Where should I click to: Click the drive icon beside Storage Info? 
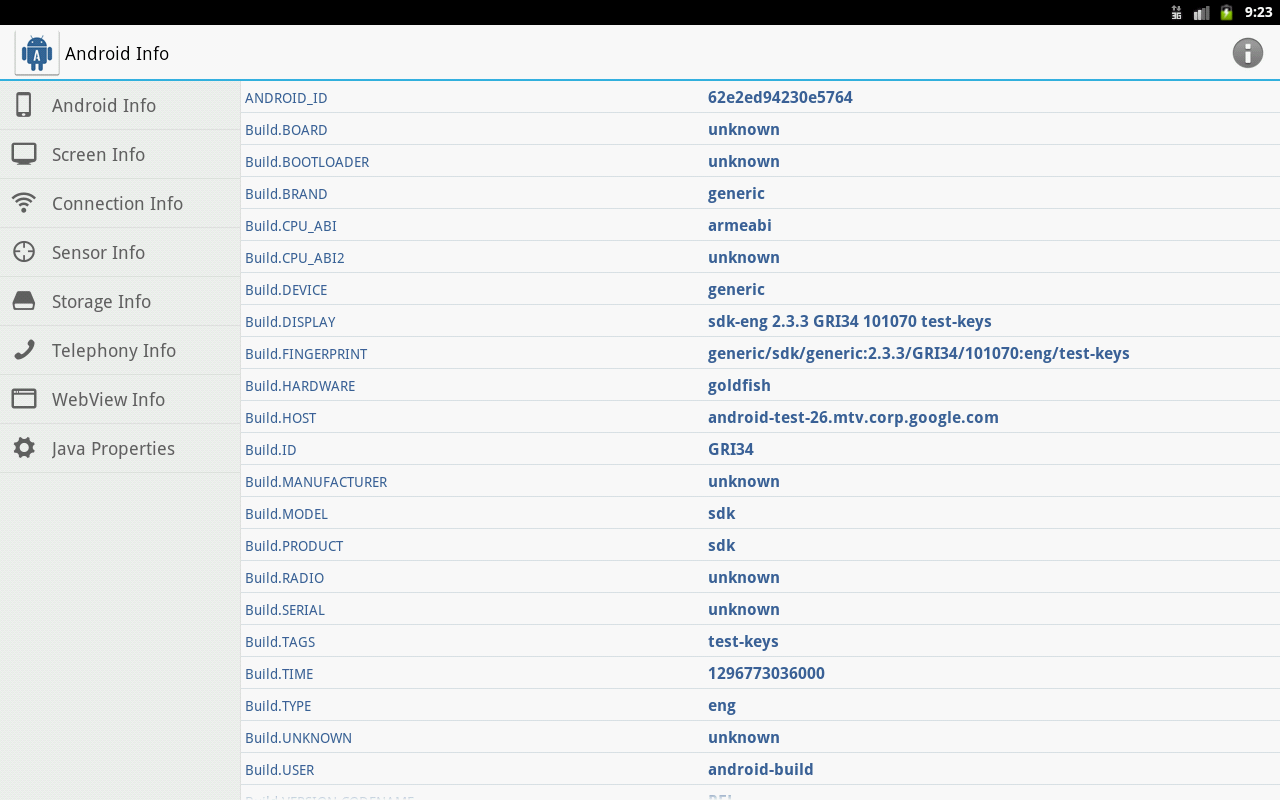(x=24, y=301)
